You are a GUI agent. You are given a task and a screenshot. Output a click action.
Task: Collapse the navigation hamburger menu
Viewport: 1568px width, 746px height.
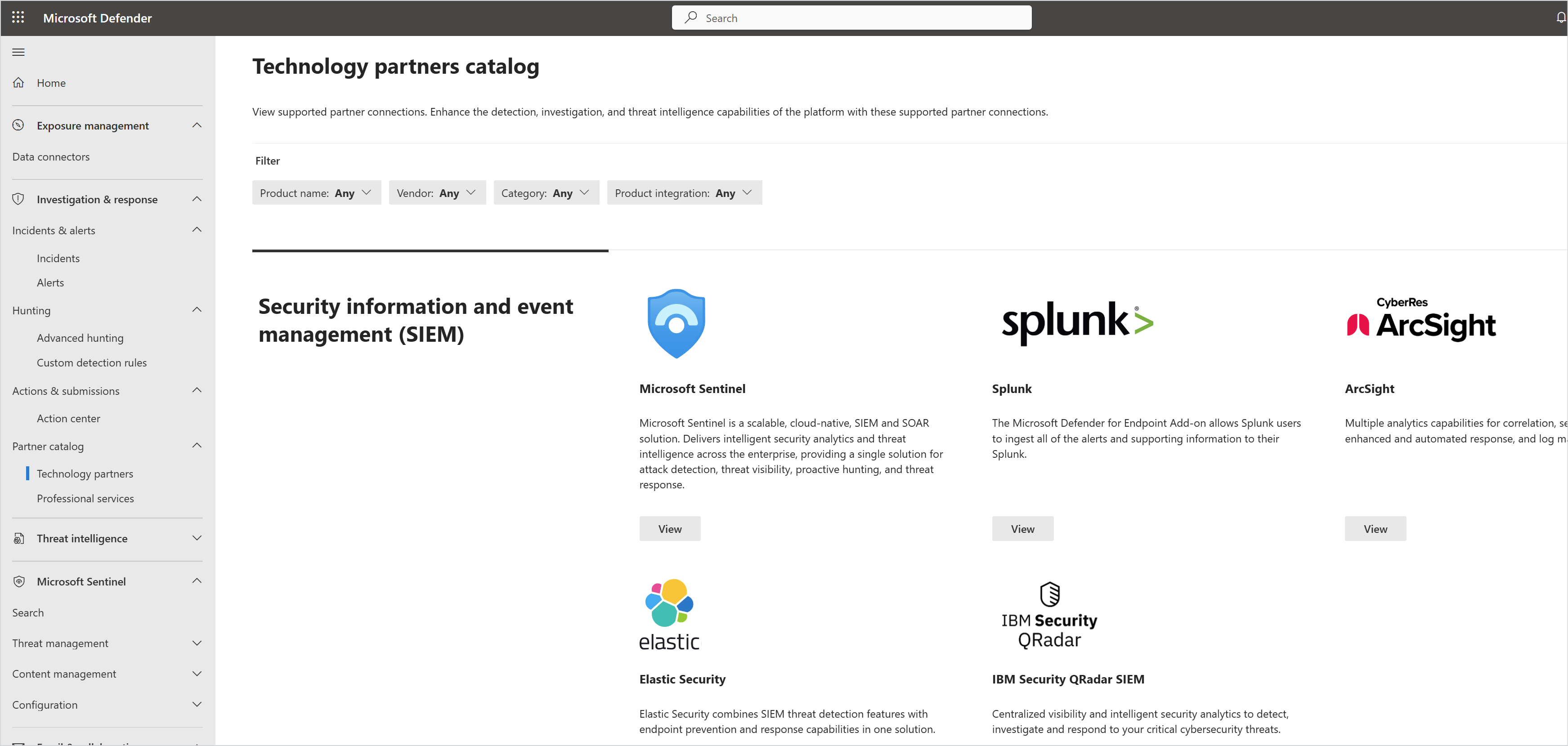click(18, 52)
